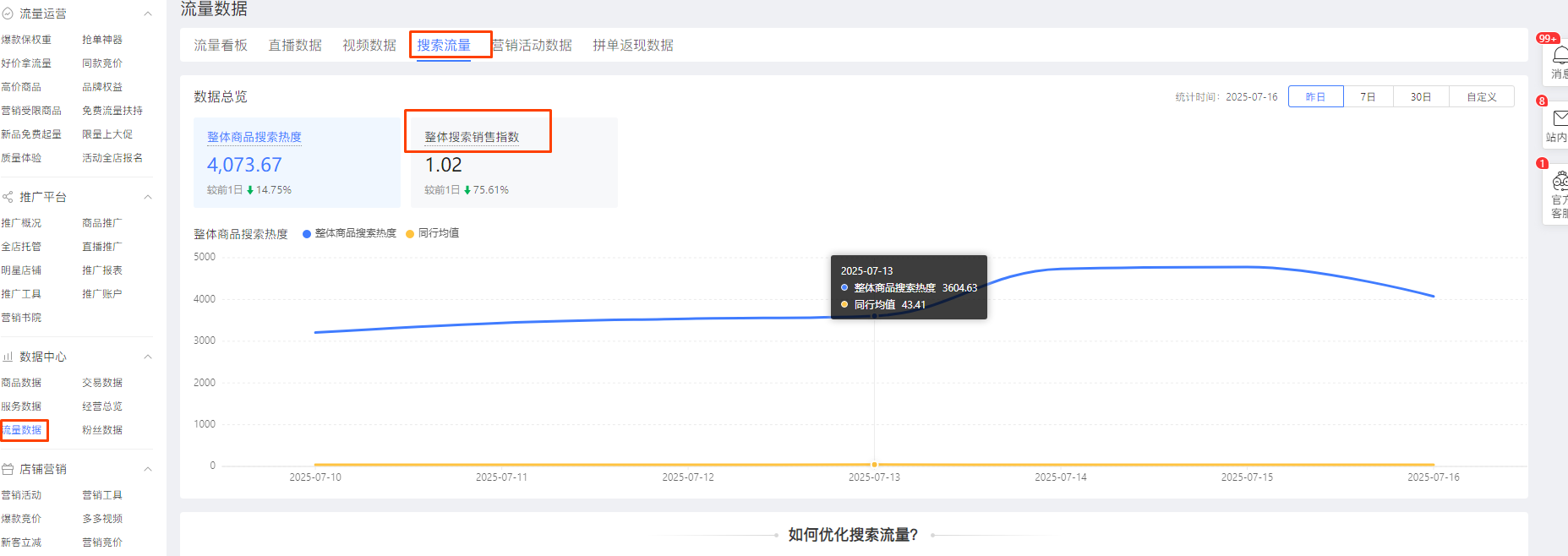Screen dimensions: 1568x556
Task: Collapse the 推广平台 menu chevron
Action: (148, 197)
